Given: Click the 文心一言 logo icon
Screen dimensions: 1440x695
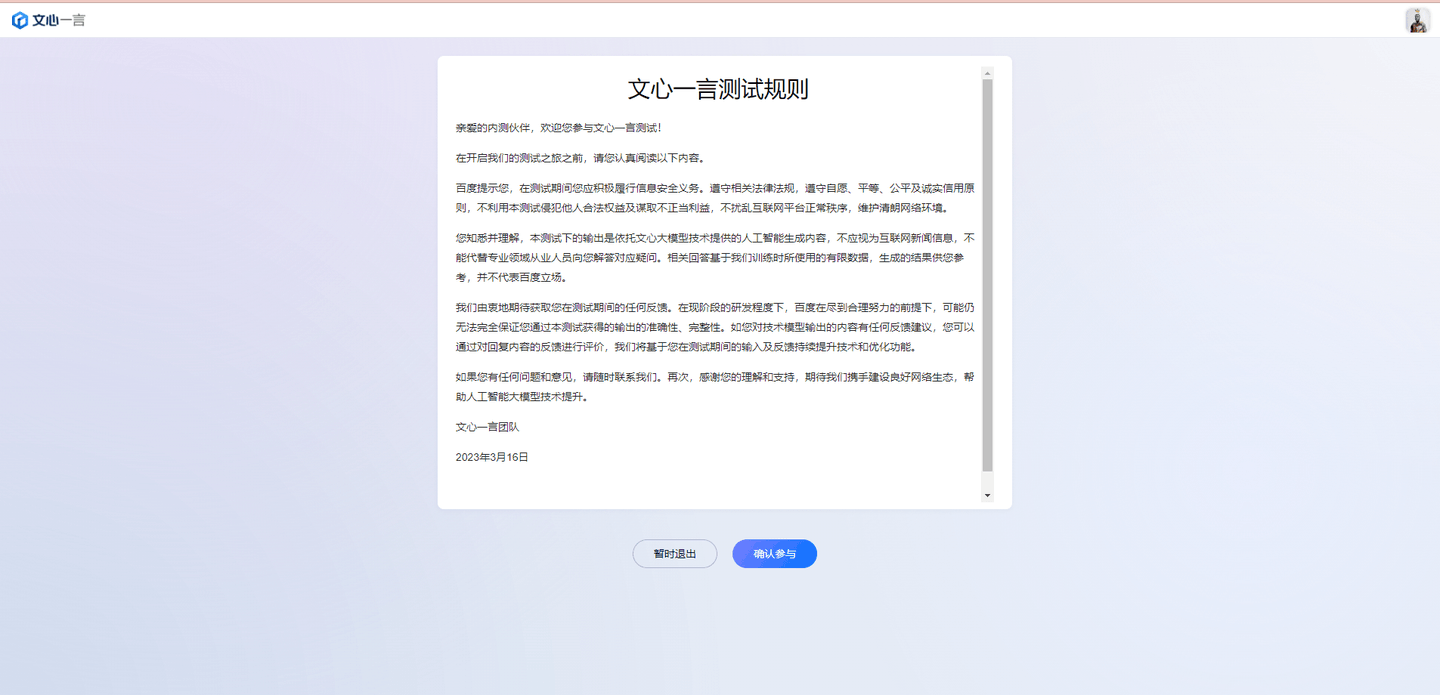Looking at the screenshot, I should click(19, 20).
